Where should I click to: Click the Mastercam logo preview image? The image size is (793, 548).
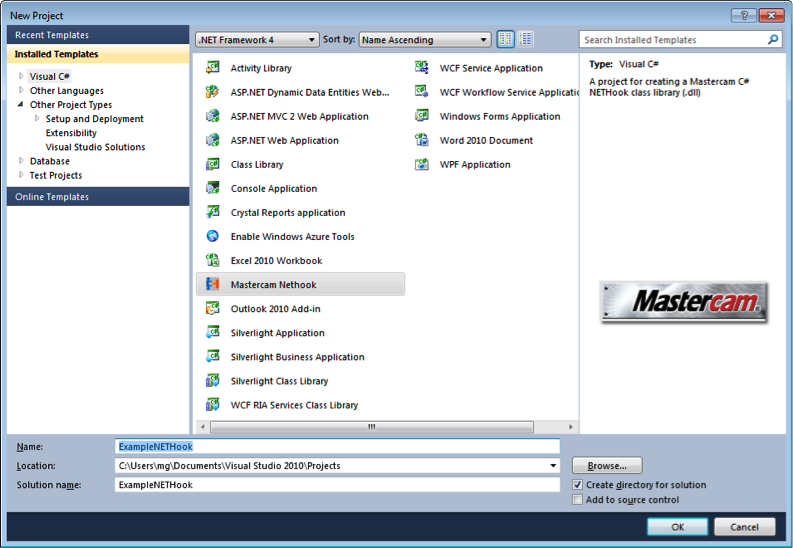(x=684, y=302)
